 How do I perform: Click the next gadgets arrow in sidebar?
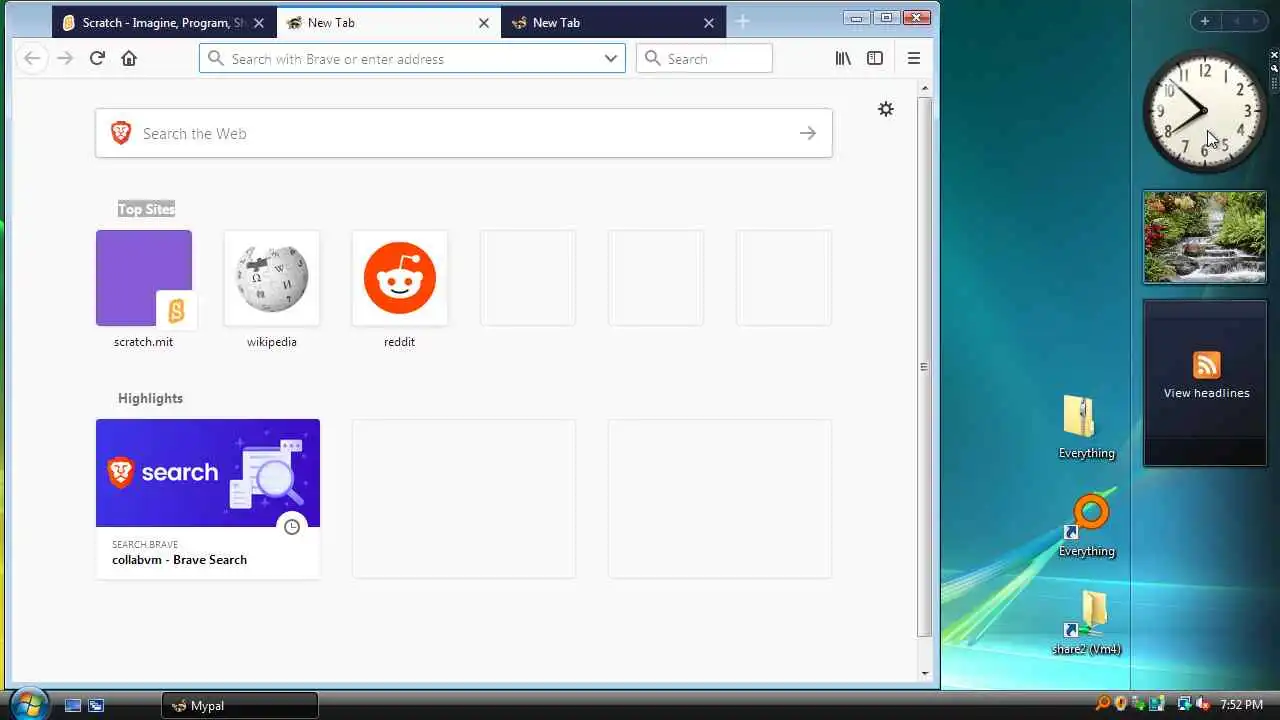(x=1255, y=21)
